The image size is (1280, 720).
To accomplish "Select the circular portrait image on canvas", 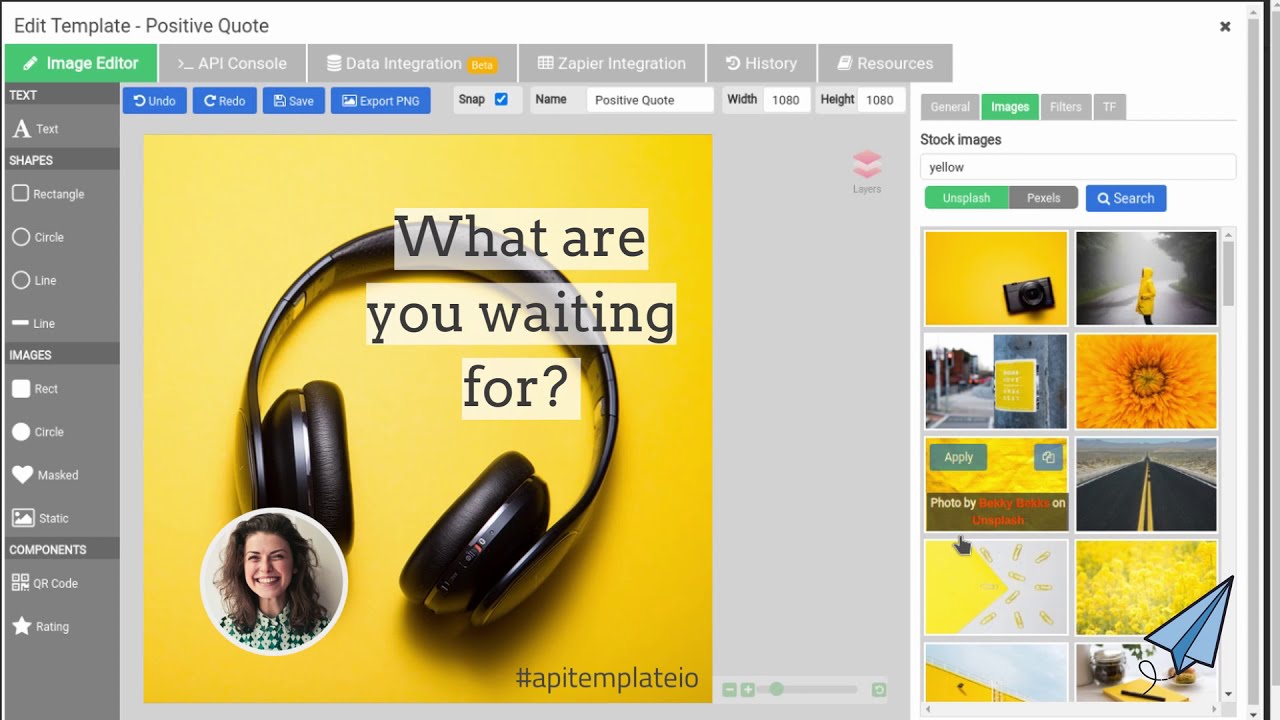I will click(273, 582).
